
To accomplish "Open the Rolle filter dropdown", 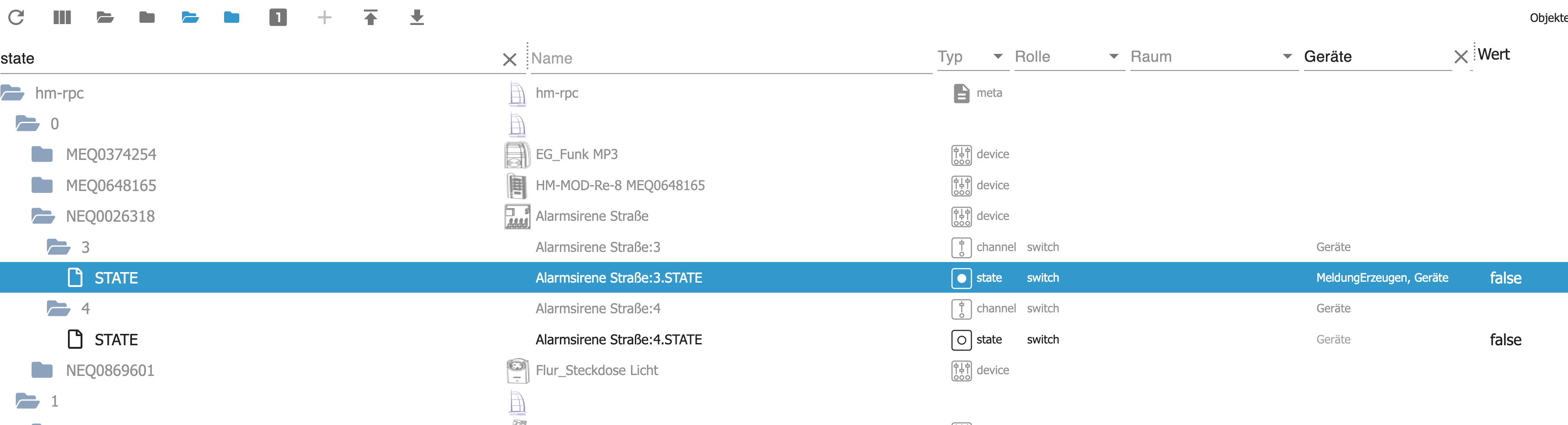I will pos(1113,57).
